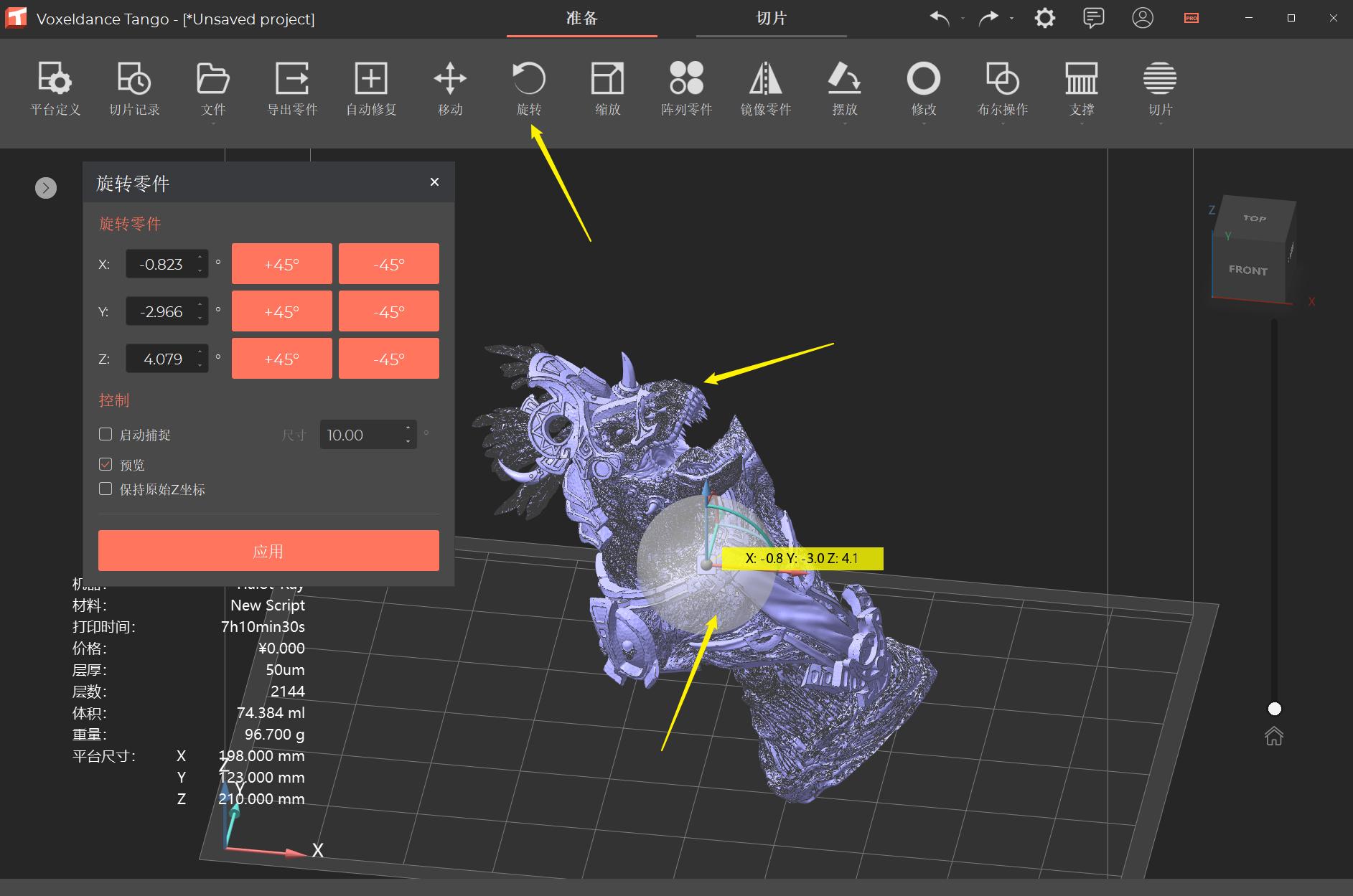Edit the Y rotation value field
Viewport: 1353px width, 896px height.
pos(163,311)
